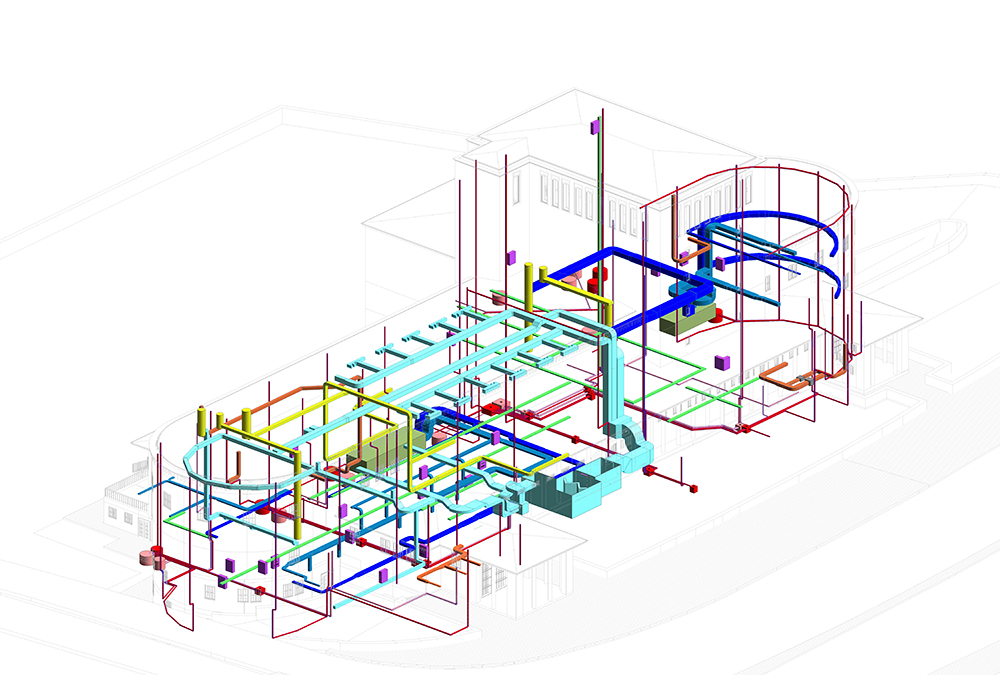
Task: Select the isolated red box at far right pipe end
Action: [691, 488]
